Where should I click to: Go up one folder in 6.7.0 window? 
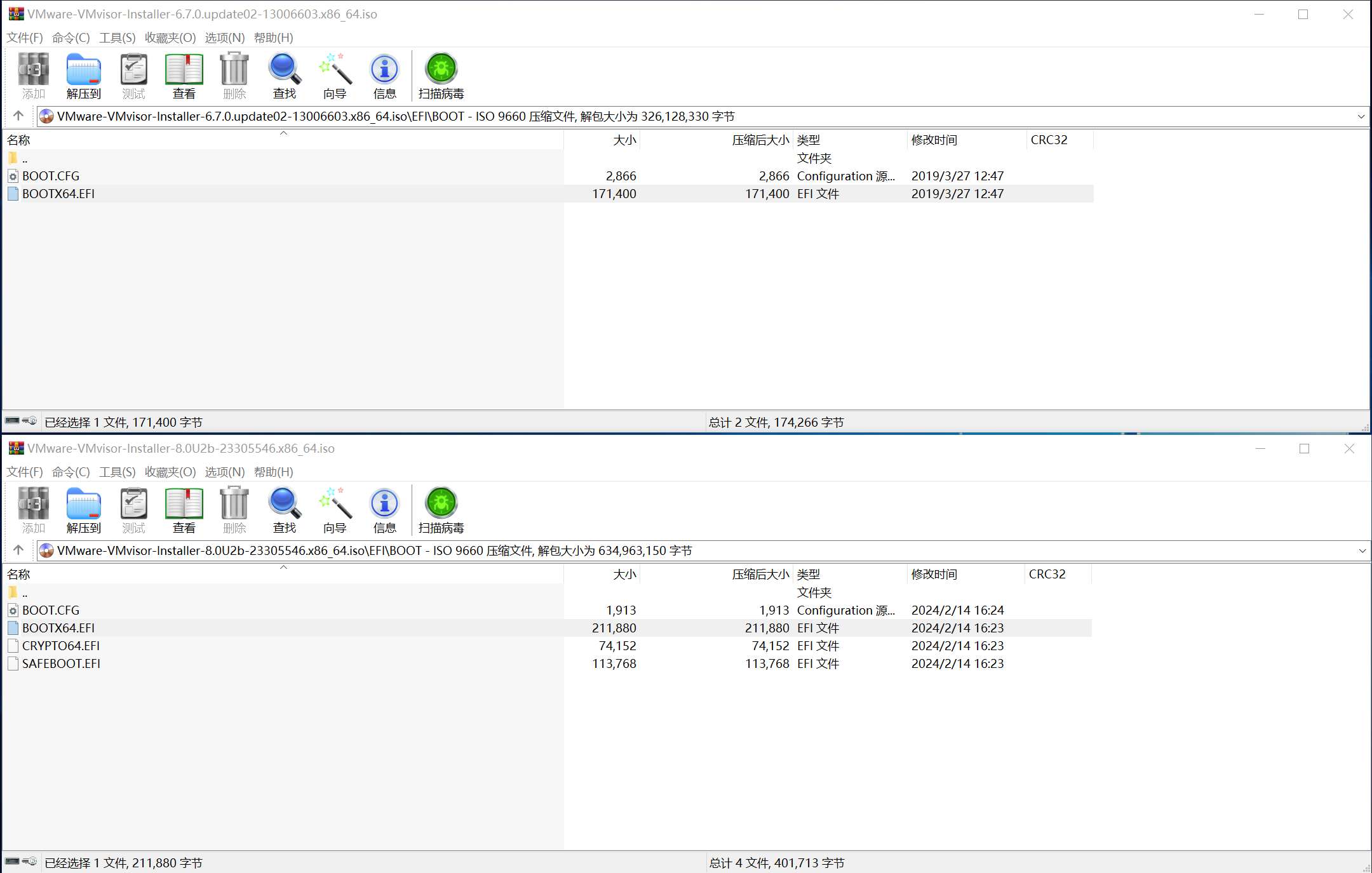coord(18,116)
